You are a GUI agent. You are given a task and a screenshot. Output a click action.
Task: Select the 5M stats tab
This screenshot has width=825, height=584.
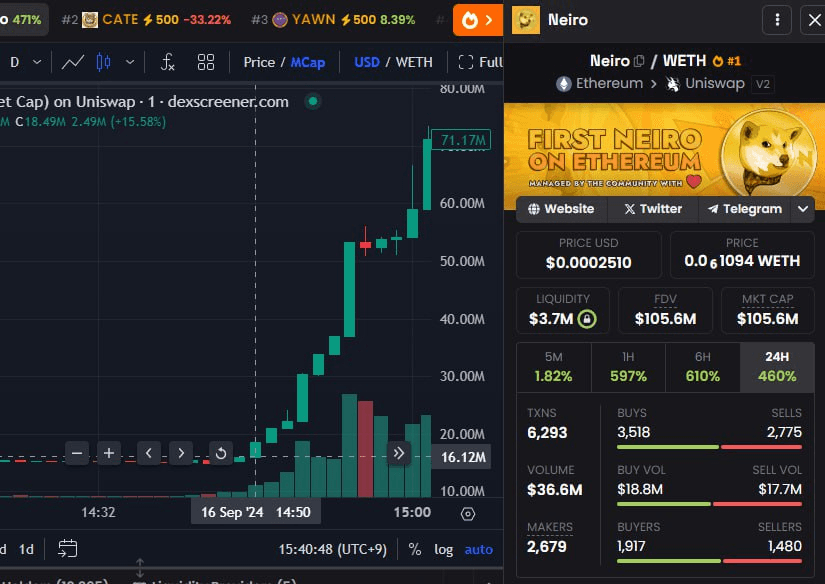(x=554, y=367)
